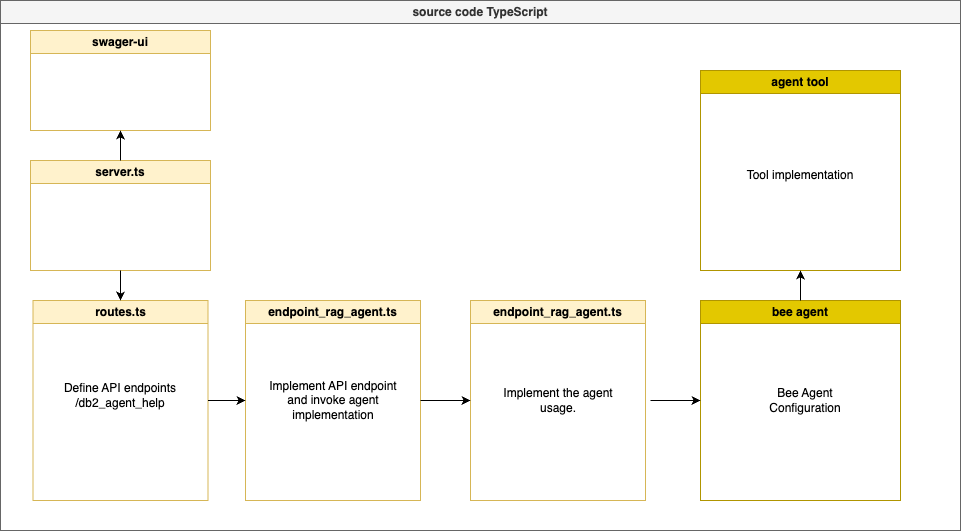Select arrow from server.ts to swager-ui
961x531 pixels.
pos(120,146)
